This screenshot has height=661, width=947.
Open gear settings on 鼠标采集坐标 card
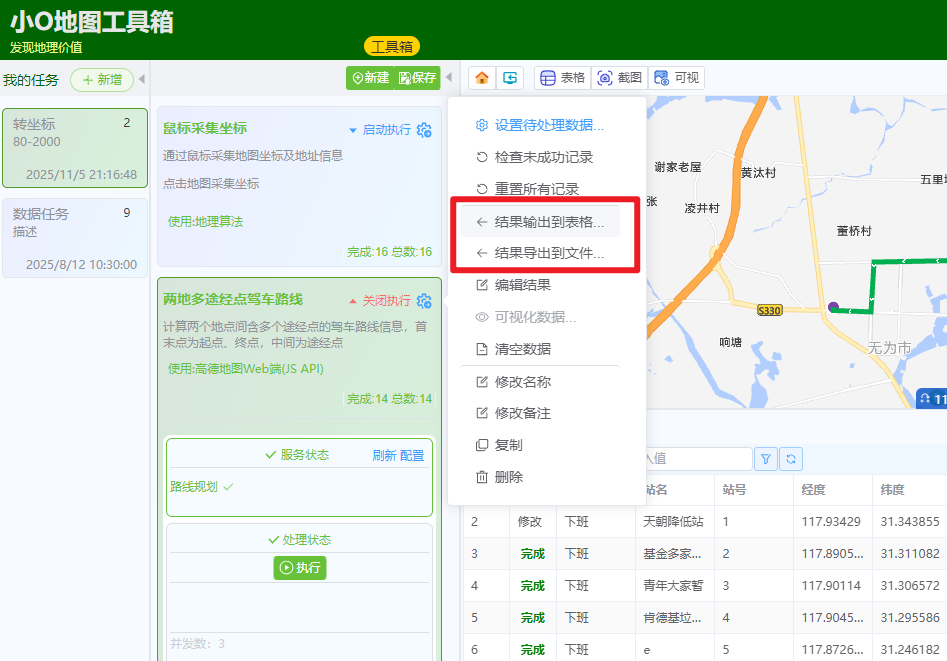[425, 130]
